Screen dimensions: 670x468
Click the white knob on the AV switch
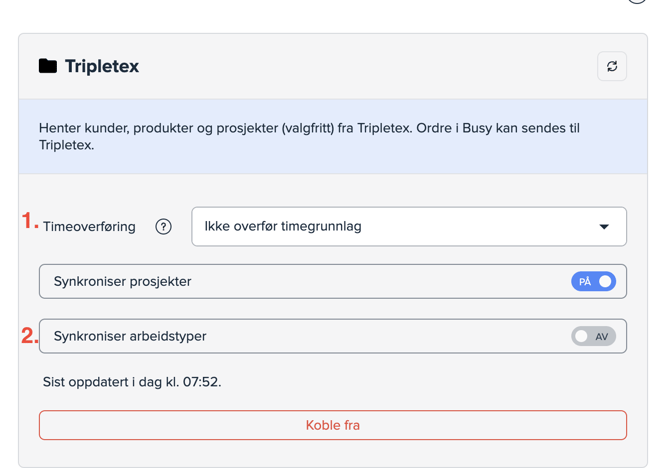point(581,337)
